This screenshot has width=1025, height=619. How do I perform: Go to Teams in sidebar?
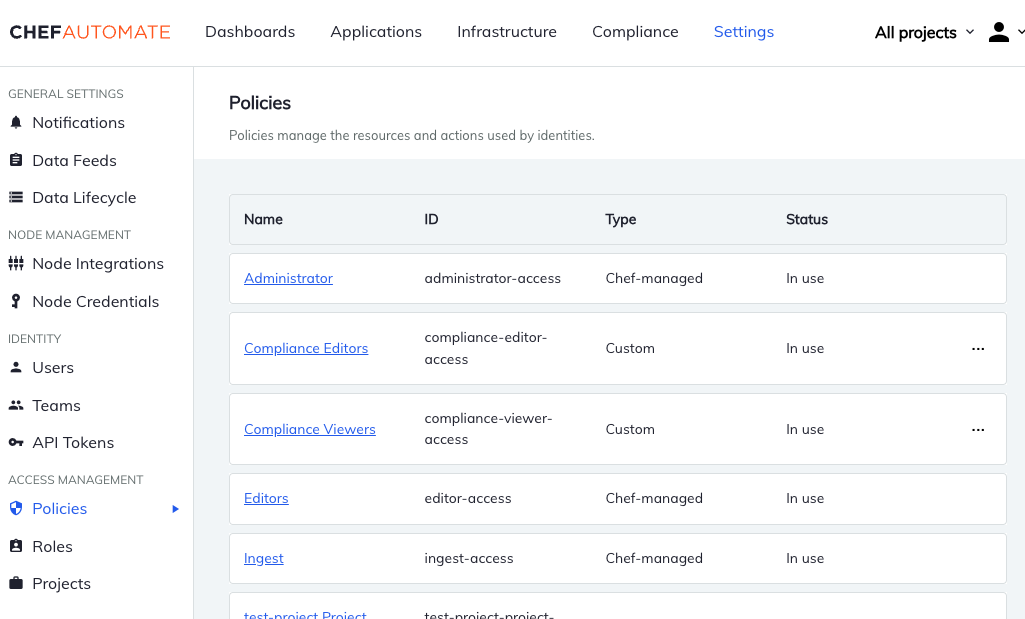[56, 405]
